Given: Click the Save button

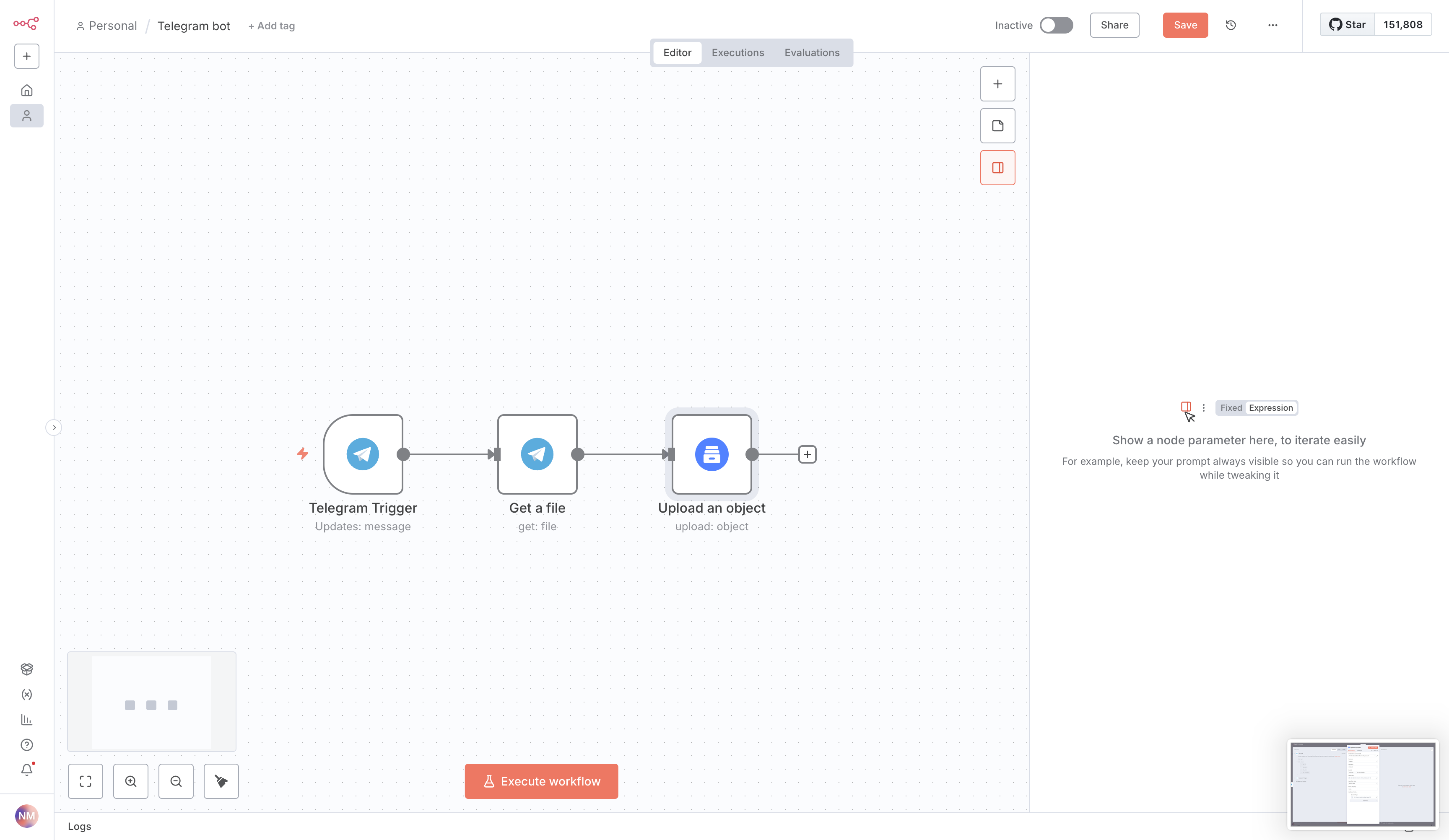Looking at the screenshot, I should (1185, 25).
